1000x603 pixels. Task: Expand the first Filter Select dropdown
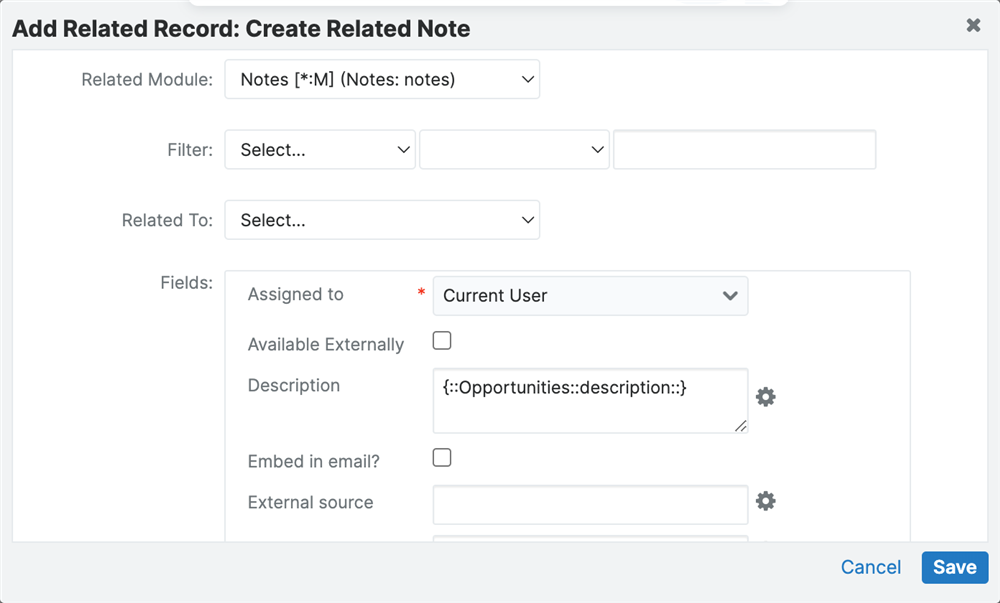(x=320, y=150)
